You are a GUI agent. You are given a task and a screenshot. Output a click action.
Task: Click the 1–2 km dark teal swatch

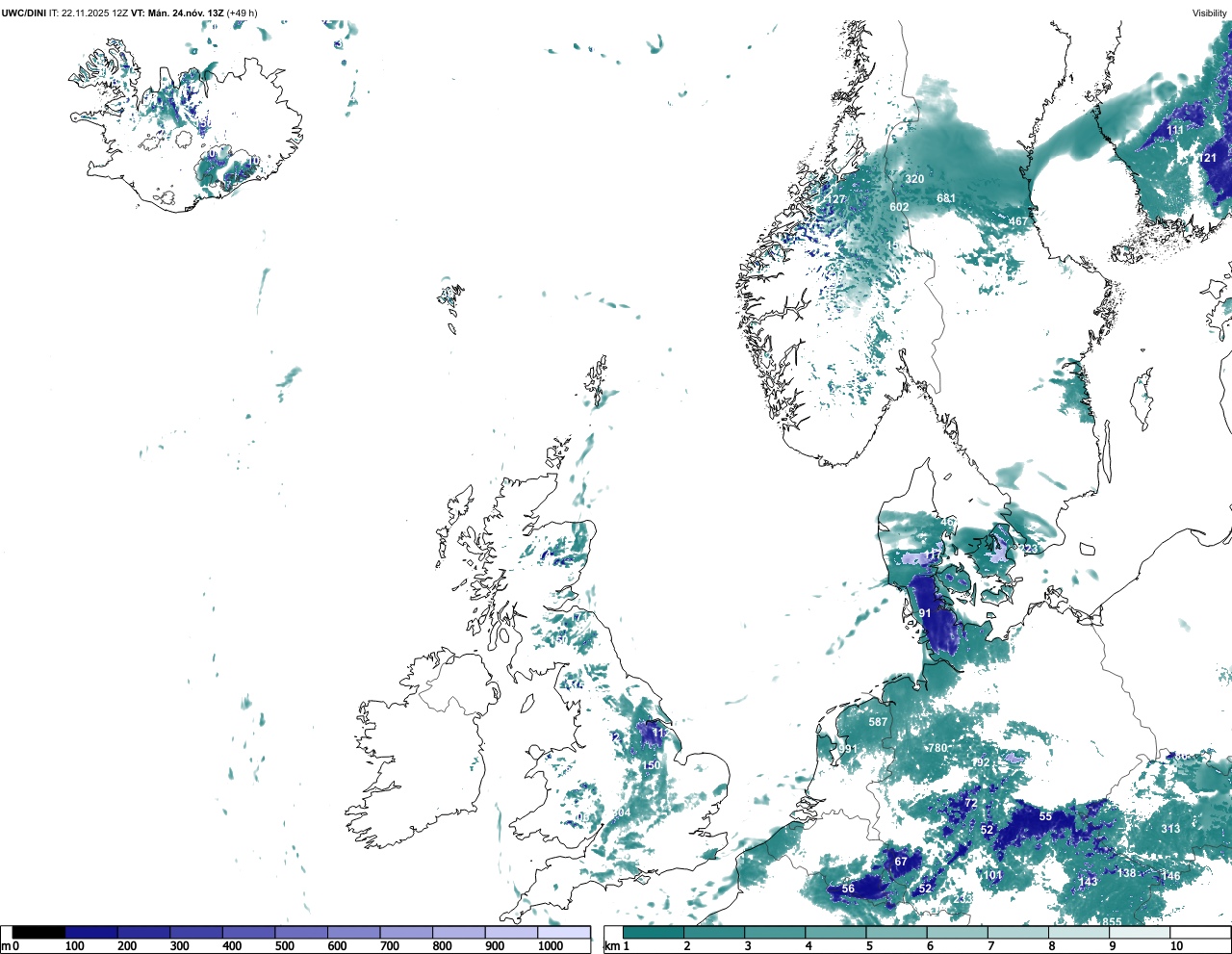(654, 932)
